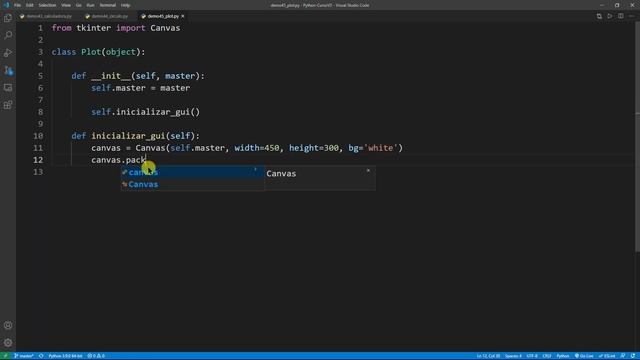Screen dimensions: 640x360
Task: Close the Canvas documentation popup
Action: (x=368, y=171)
